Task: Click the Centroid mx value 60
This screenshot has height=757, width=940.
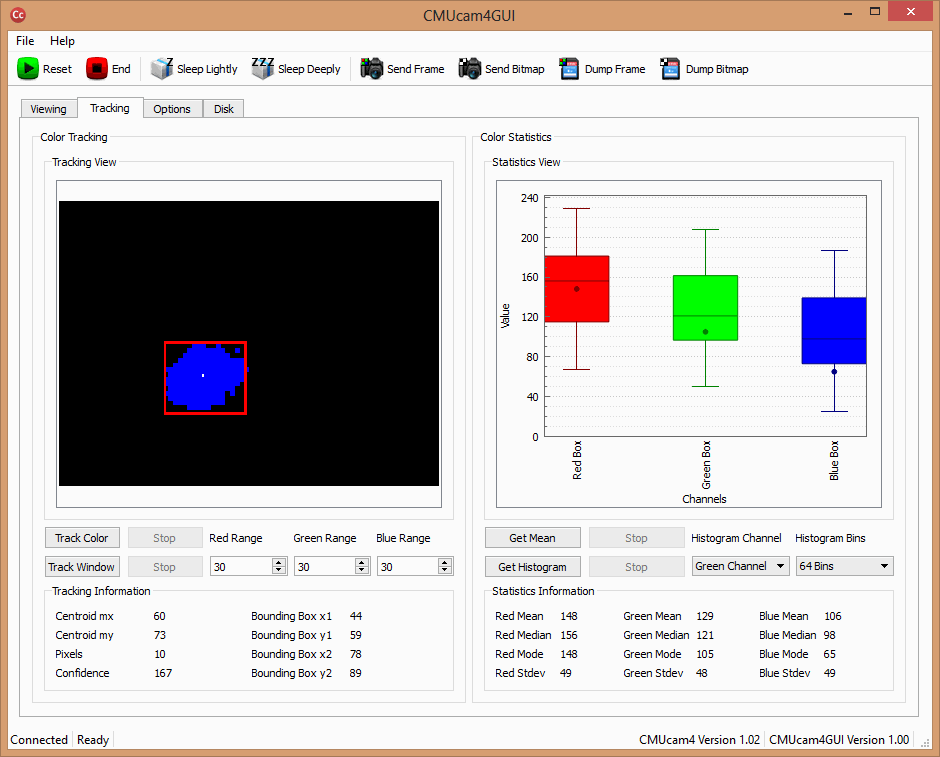Action: click(159, 616)
